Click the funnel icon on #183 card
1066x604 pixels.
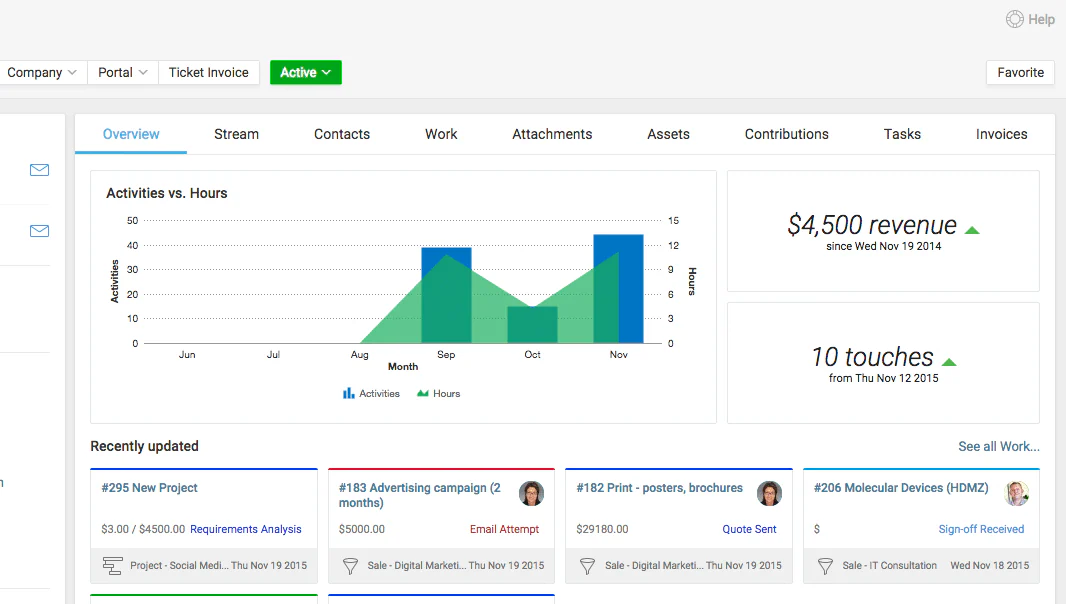point(350,566)
